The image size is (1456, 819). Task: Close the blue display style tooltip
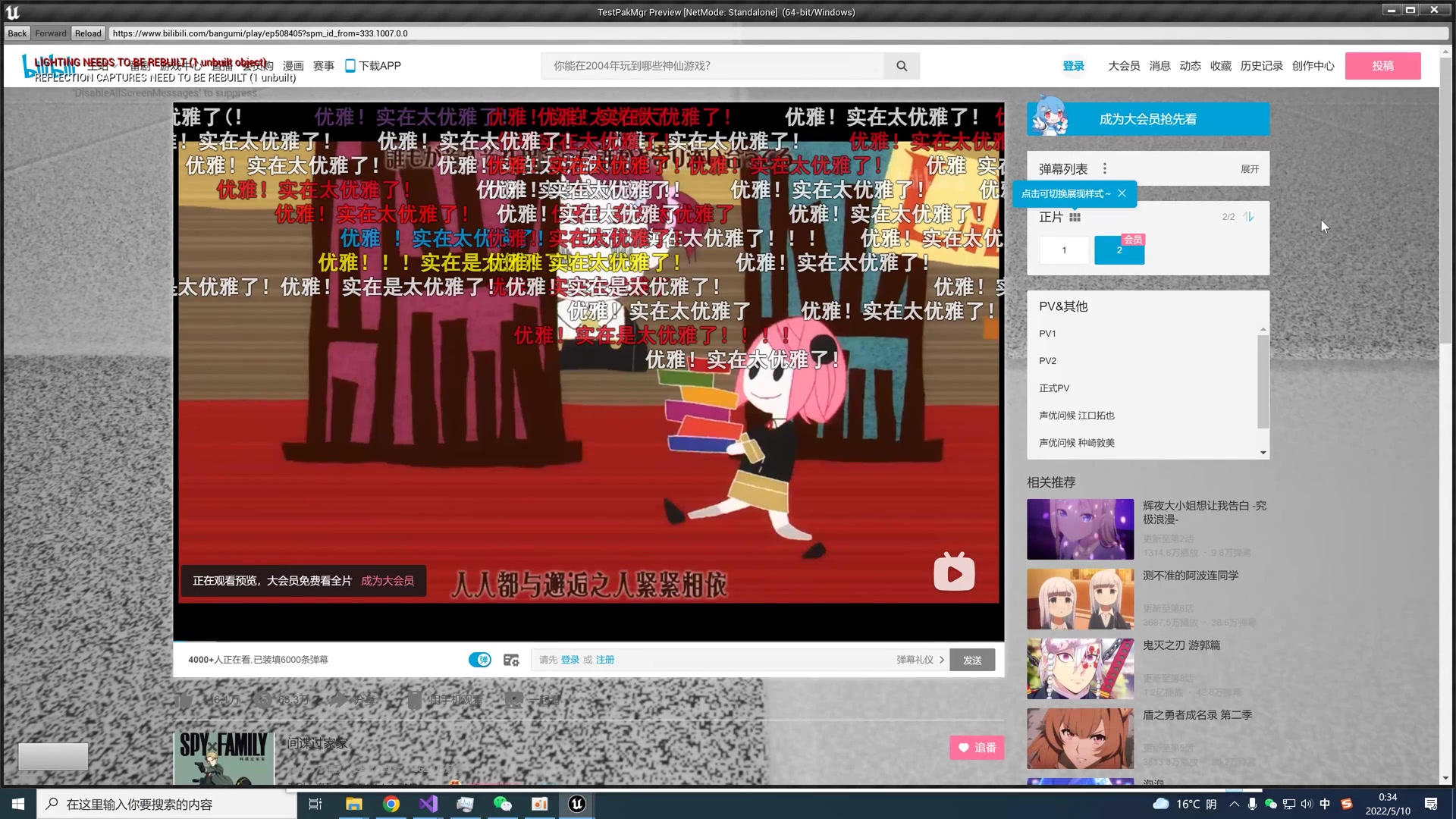[x=1122, y=193]
